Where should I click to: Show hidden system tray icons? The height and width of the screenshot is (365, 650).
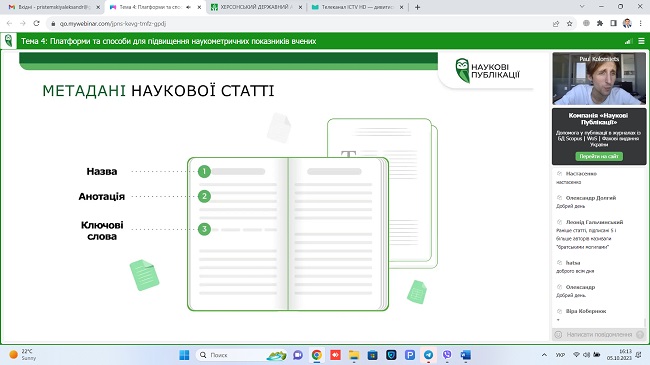pyautogui.click(x=544, y=355)
